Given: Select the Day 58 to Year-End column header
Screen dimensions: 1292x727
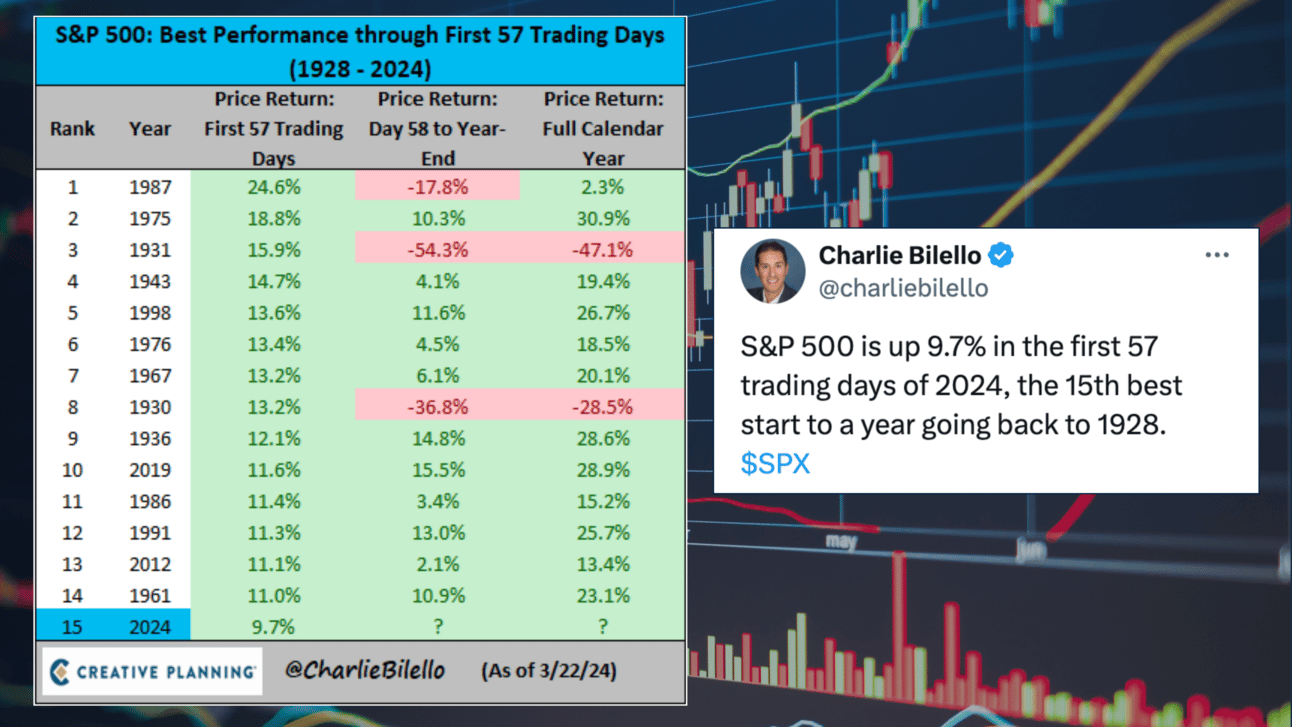Looking at the screenshot, I should 437,129.
